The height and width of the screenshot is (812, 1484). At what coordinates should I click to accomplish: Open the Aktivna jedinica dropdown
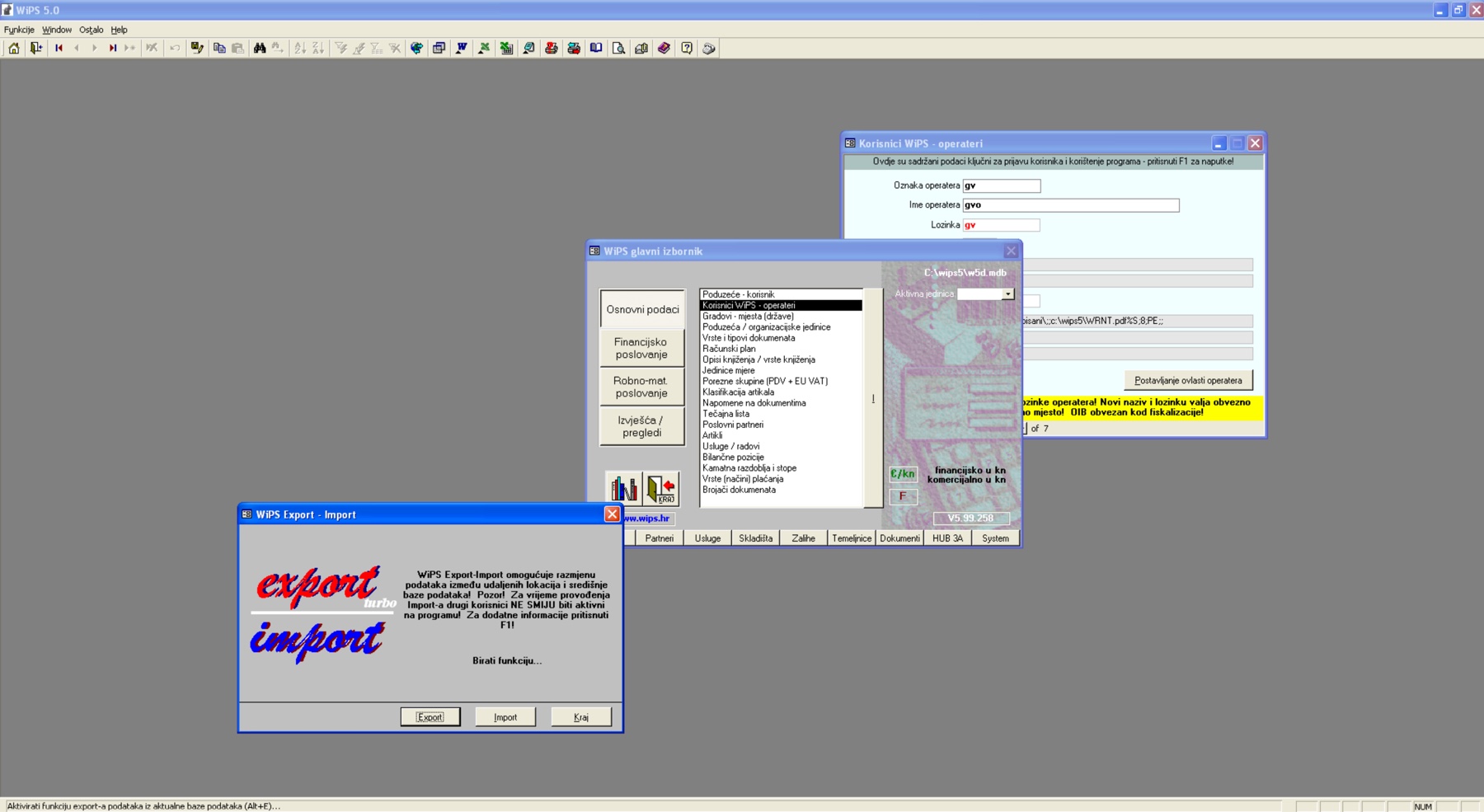tap(1007, 293)
